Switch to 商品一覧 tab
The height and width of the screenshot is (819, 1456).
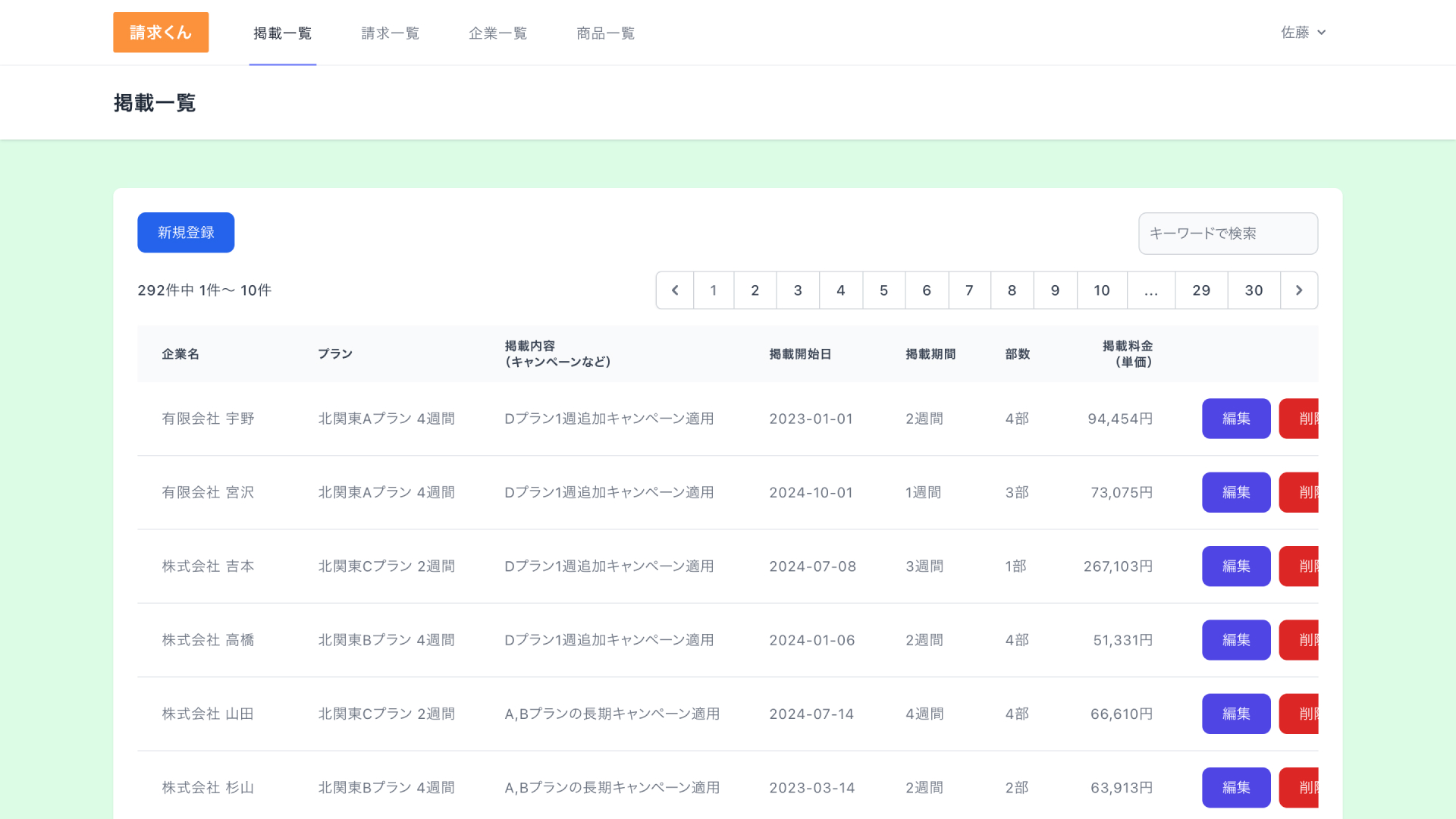(606, 33)
